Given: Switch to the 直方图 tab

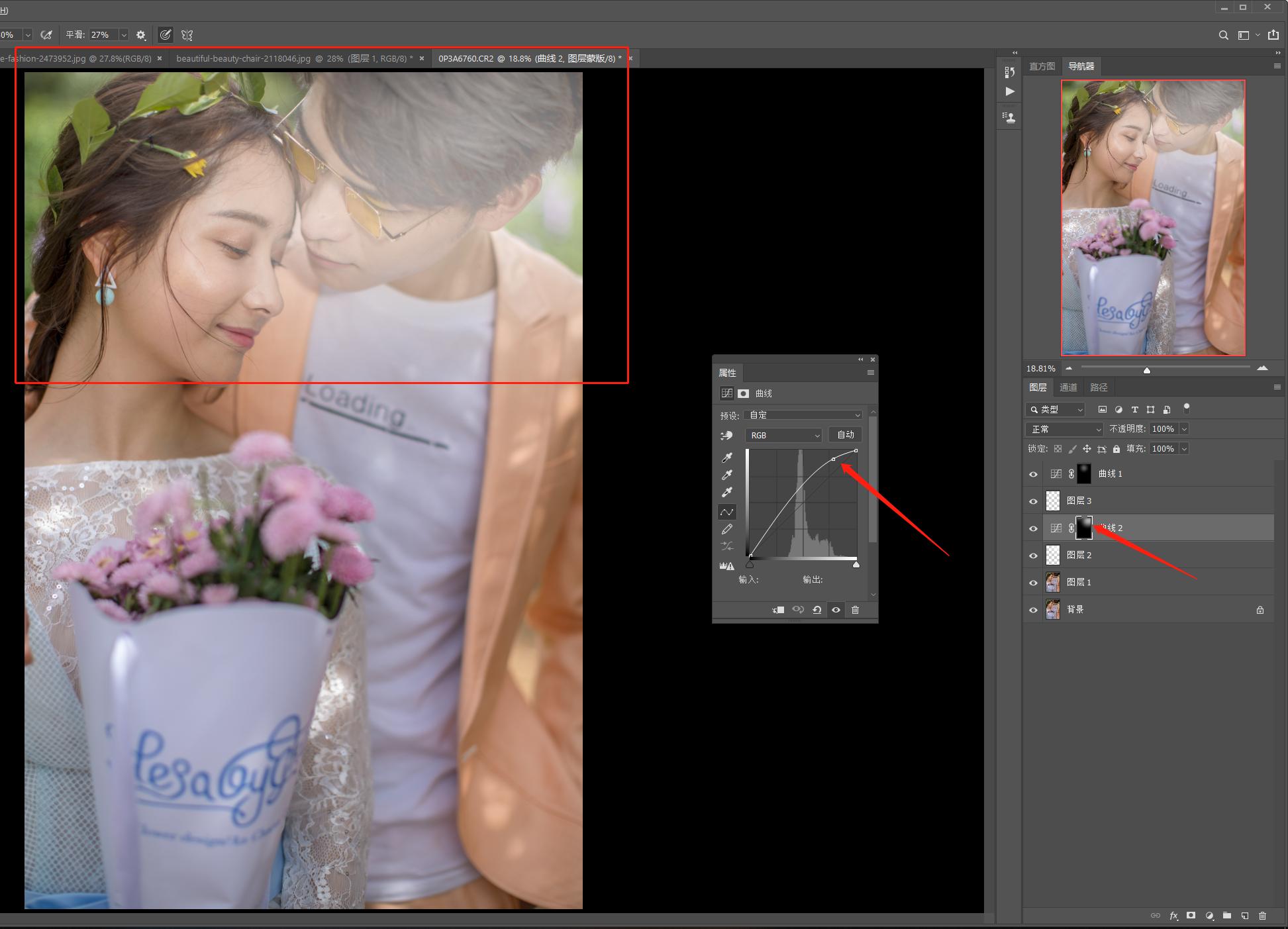Looking at the screenshot, I should click(1042, 66).
